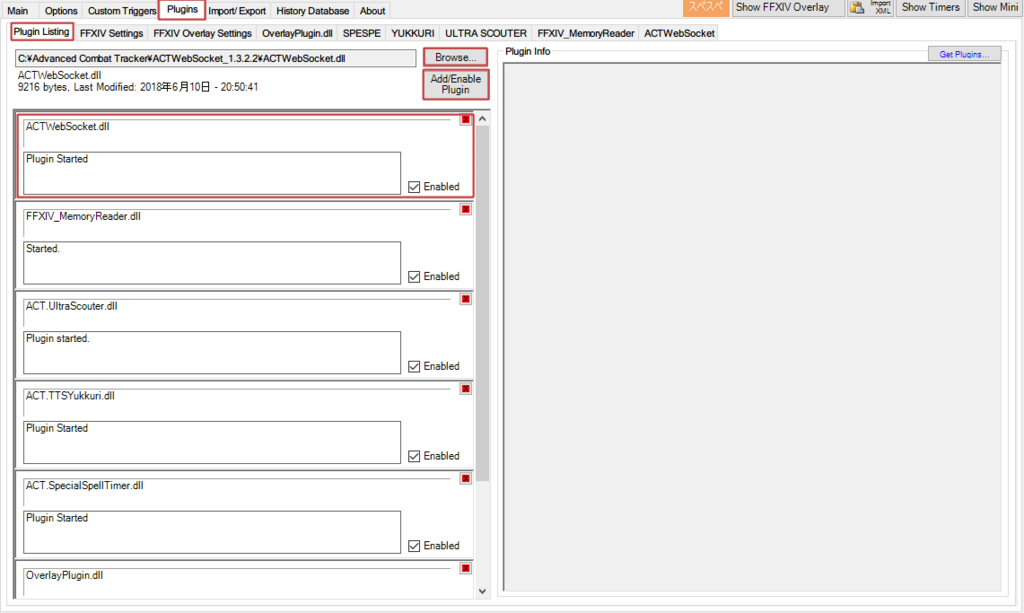The image size is (1024, 613).
Task: Click Add/Enable Plugin button
Action: tap(456, 84)
